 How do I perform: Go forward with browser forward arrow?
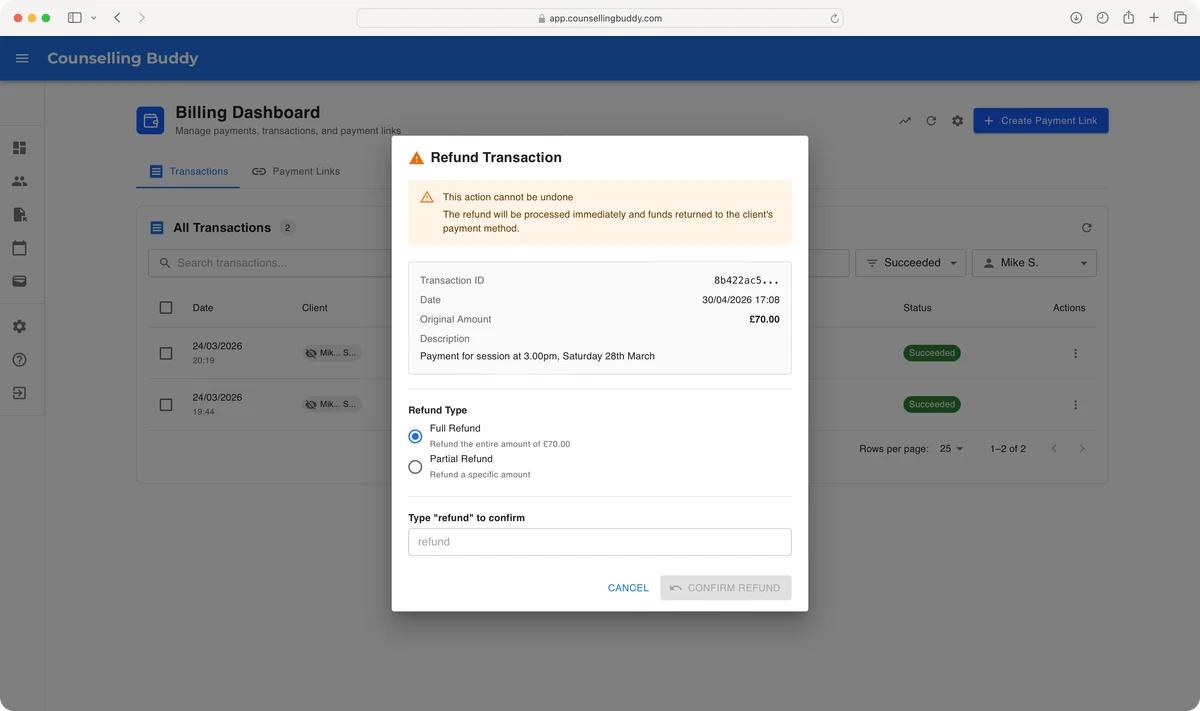(142, 18)
